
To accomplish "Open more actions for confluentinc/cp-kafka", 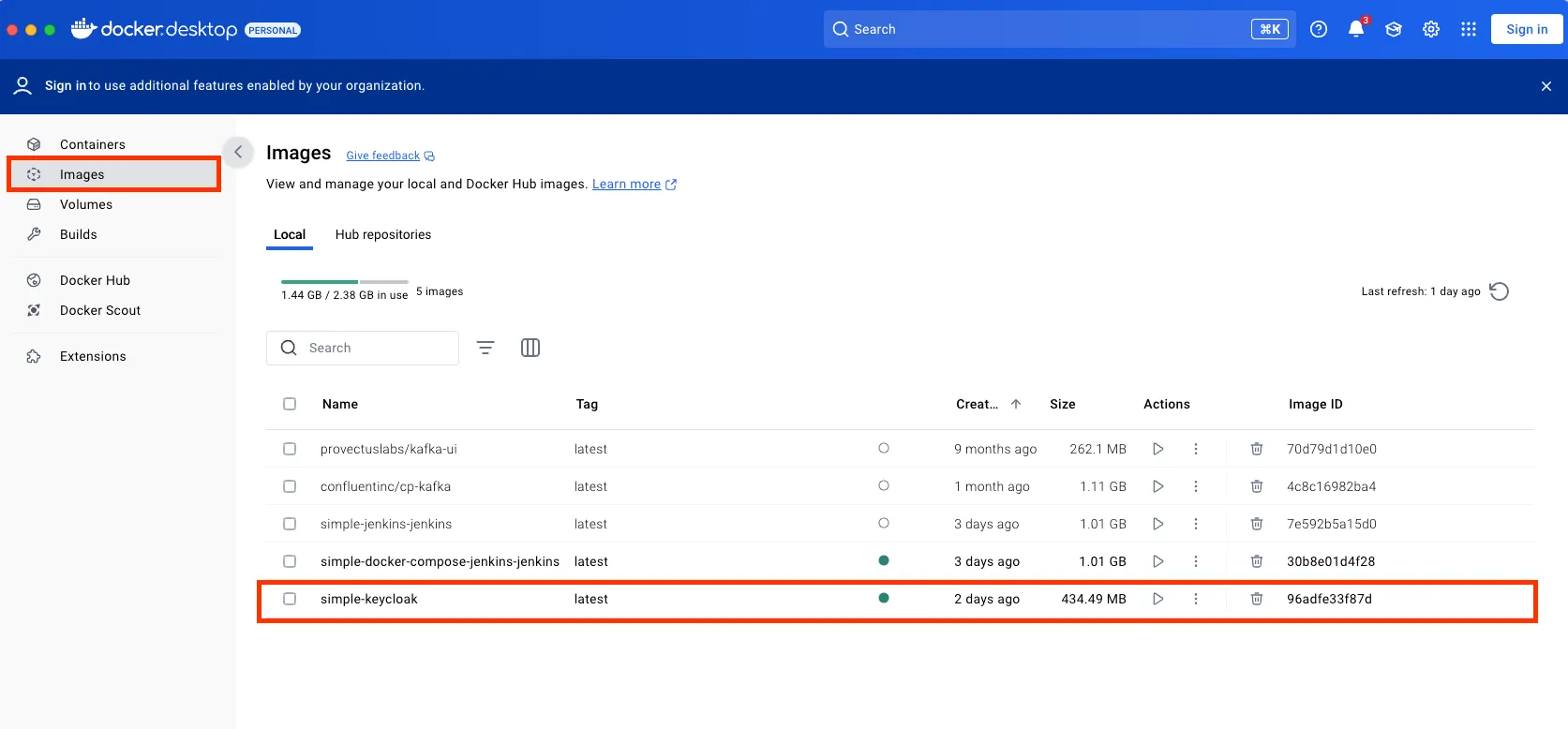I will [1196, 486].
